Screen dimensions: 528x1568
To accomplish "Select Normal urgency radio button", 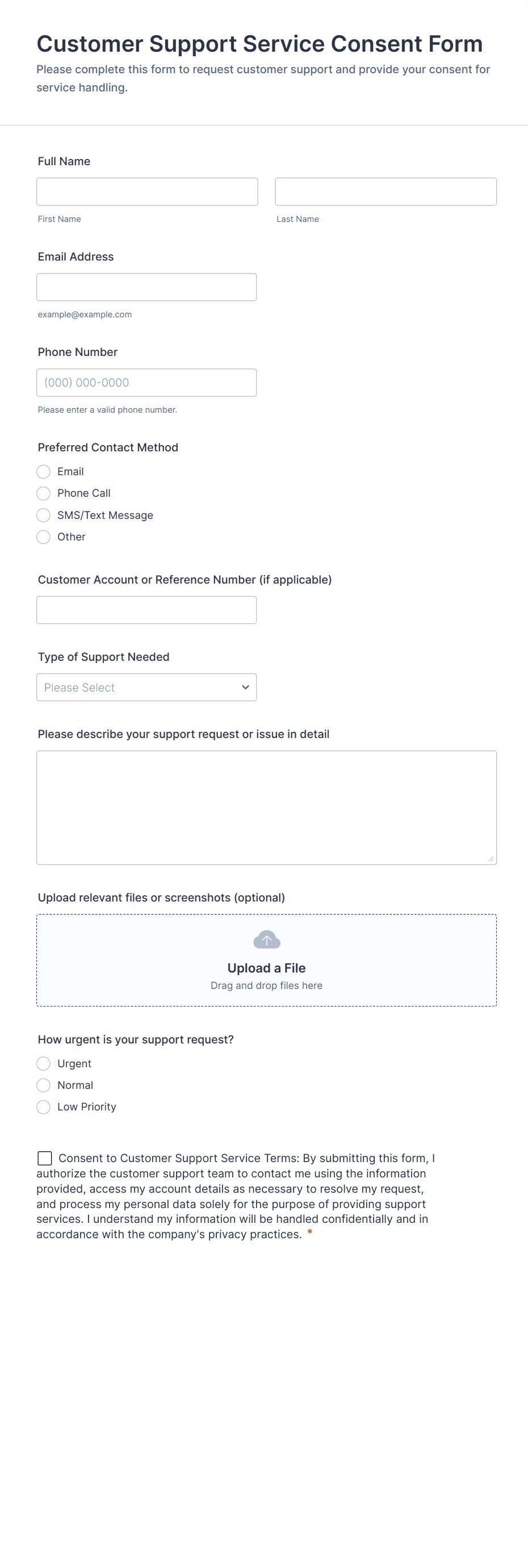I will [43, 1085].
